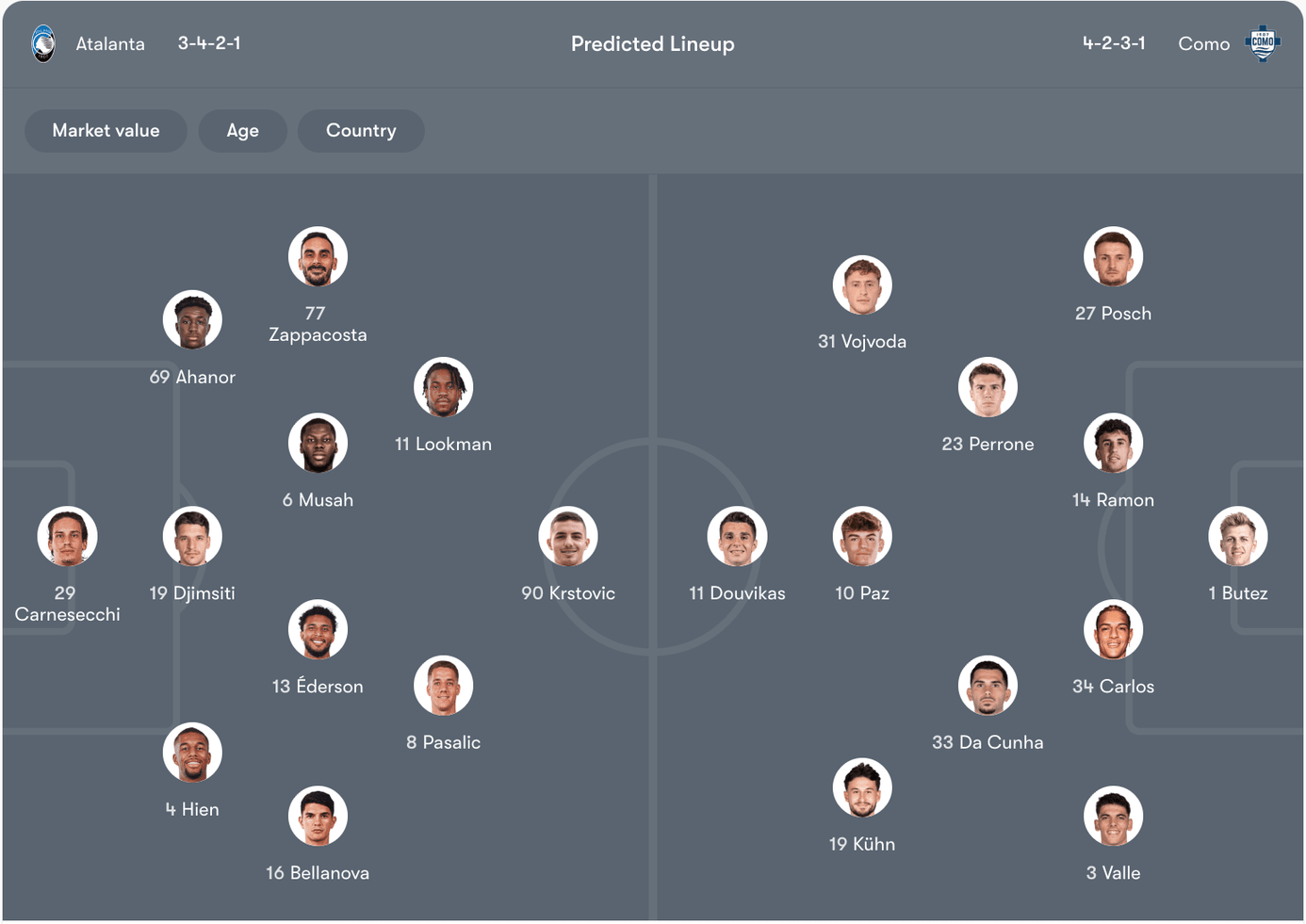Click Atalanta's 3-4-2-1 formation label
Screen dimensions: 1306x924
click(x=209, y=43)
